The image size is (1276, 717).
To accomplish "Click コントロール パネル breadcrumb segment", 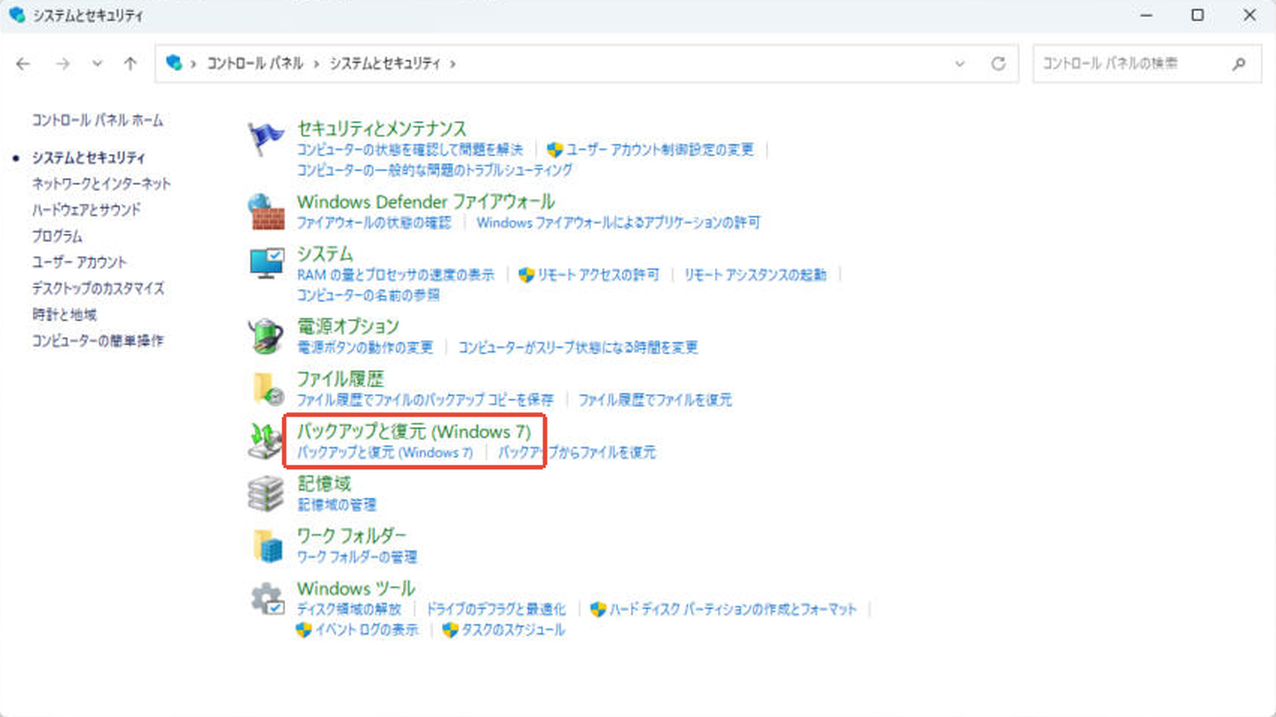I will tap(254, 63).
